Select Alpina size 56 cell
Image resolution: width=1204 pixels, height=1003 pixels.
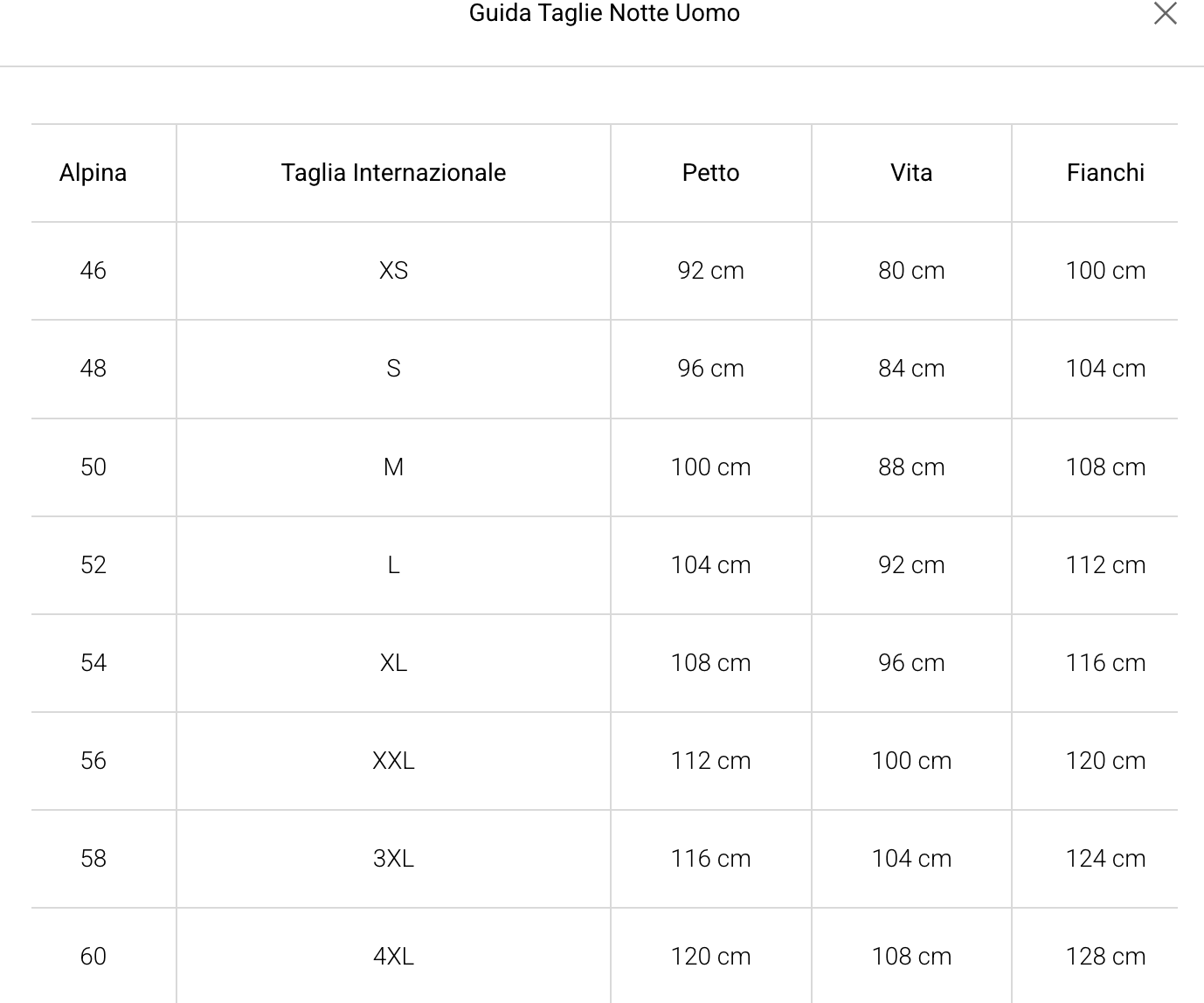coord(93,761)
